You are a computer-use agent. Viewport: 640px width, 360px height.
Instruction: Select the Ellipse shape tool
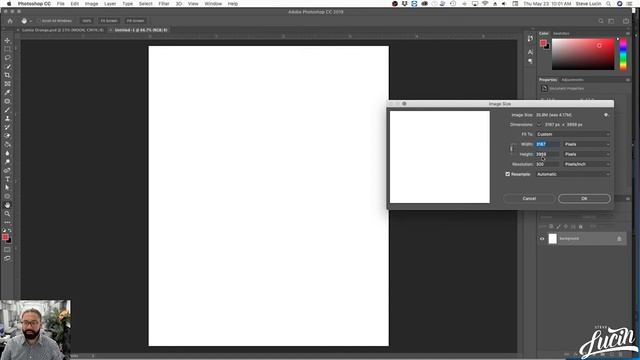click(x=7, y=196)
